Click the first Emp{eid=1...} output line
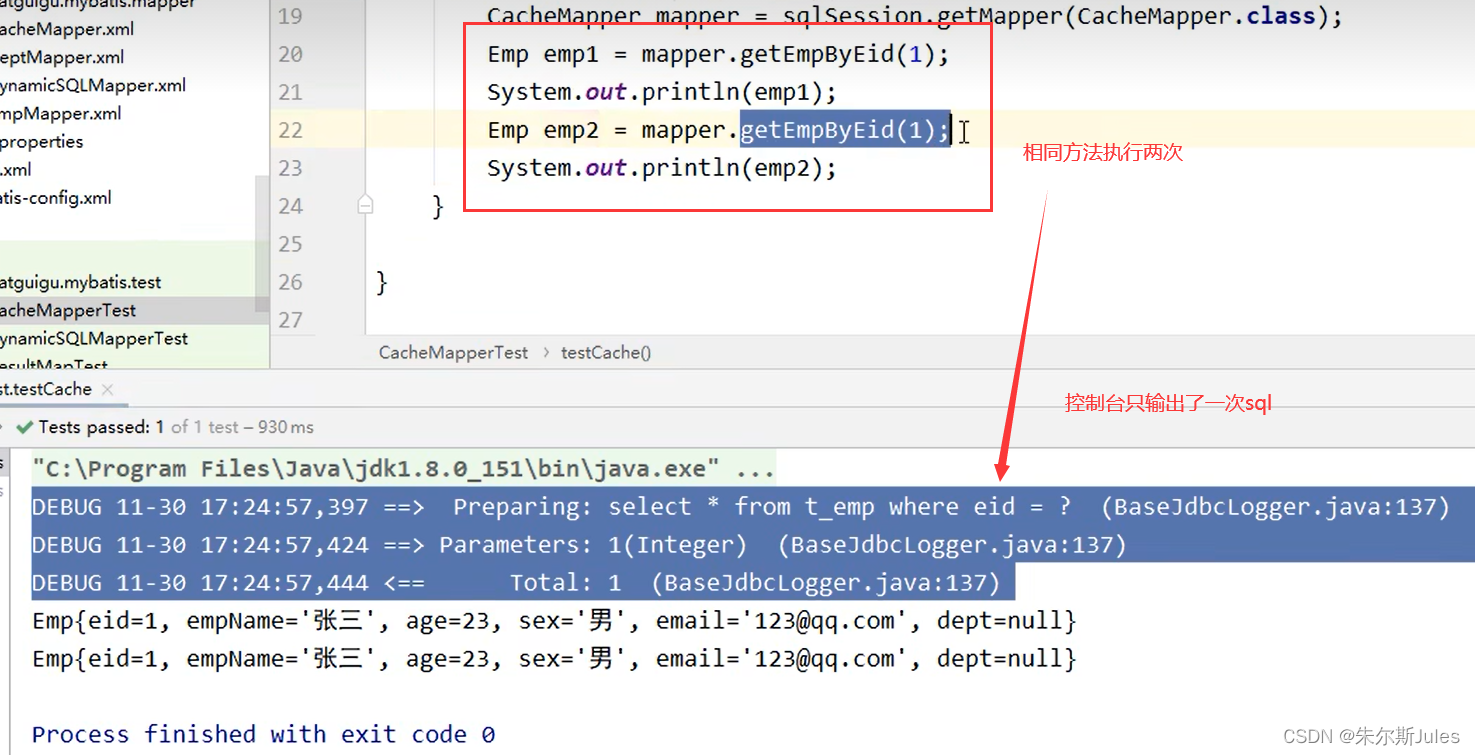The height and width of the screenshot is (755, 1475). [554, 620]
